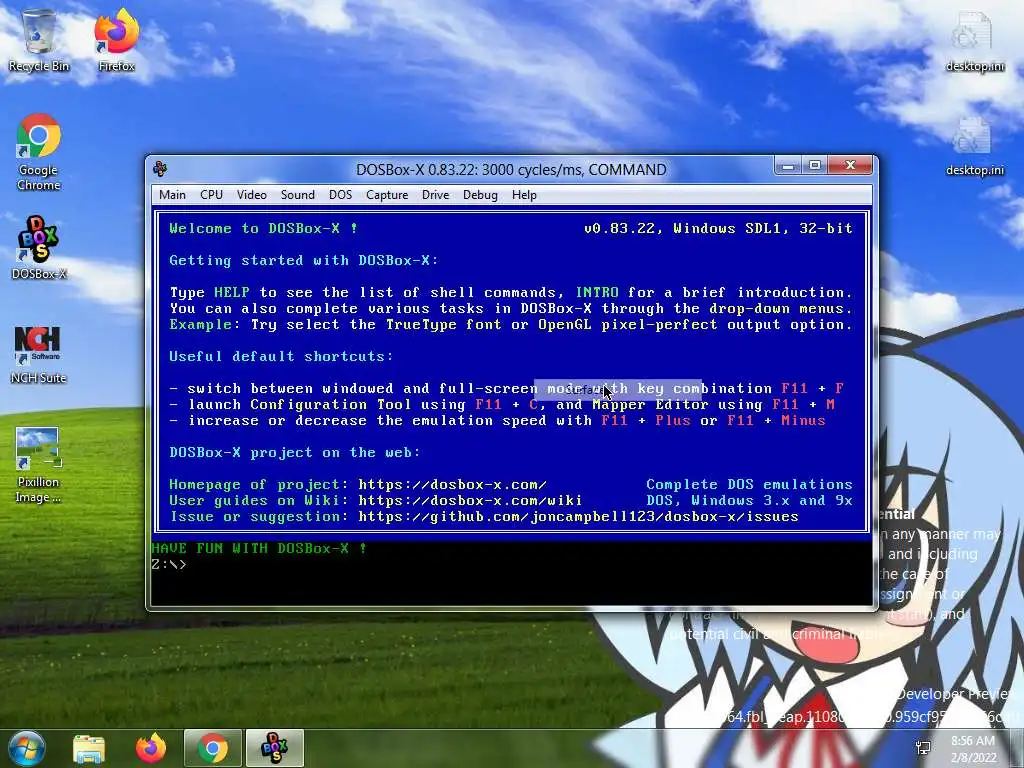Screen dimensions: 1024x768
Task: Select the Firefox desktop shortcut
Action: 116,40
